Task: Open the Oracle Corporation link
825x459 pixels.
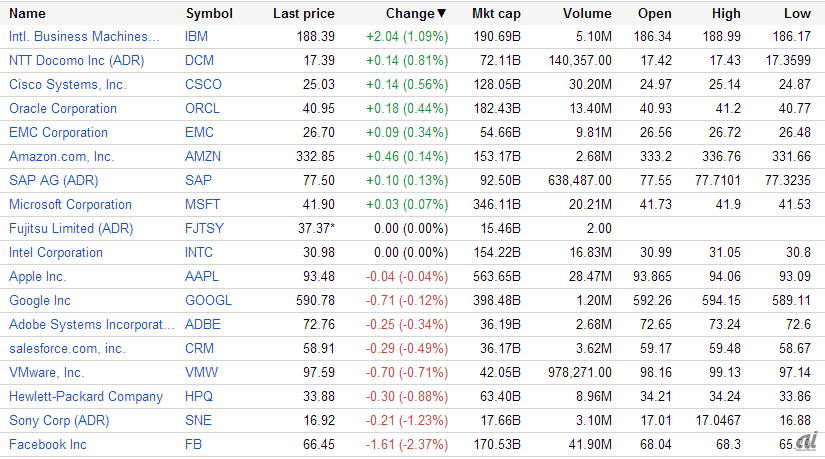Action: (x=63, y=109)
